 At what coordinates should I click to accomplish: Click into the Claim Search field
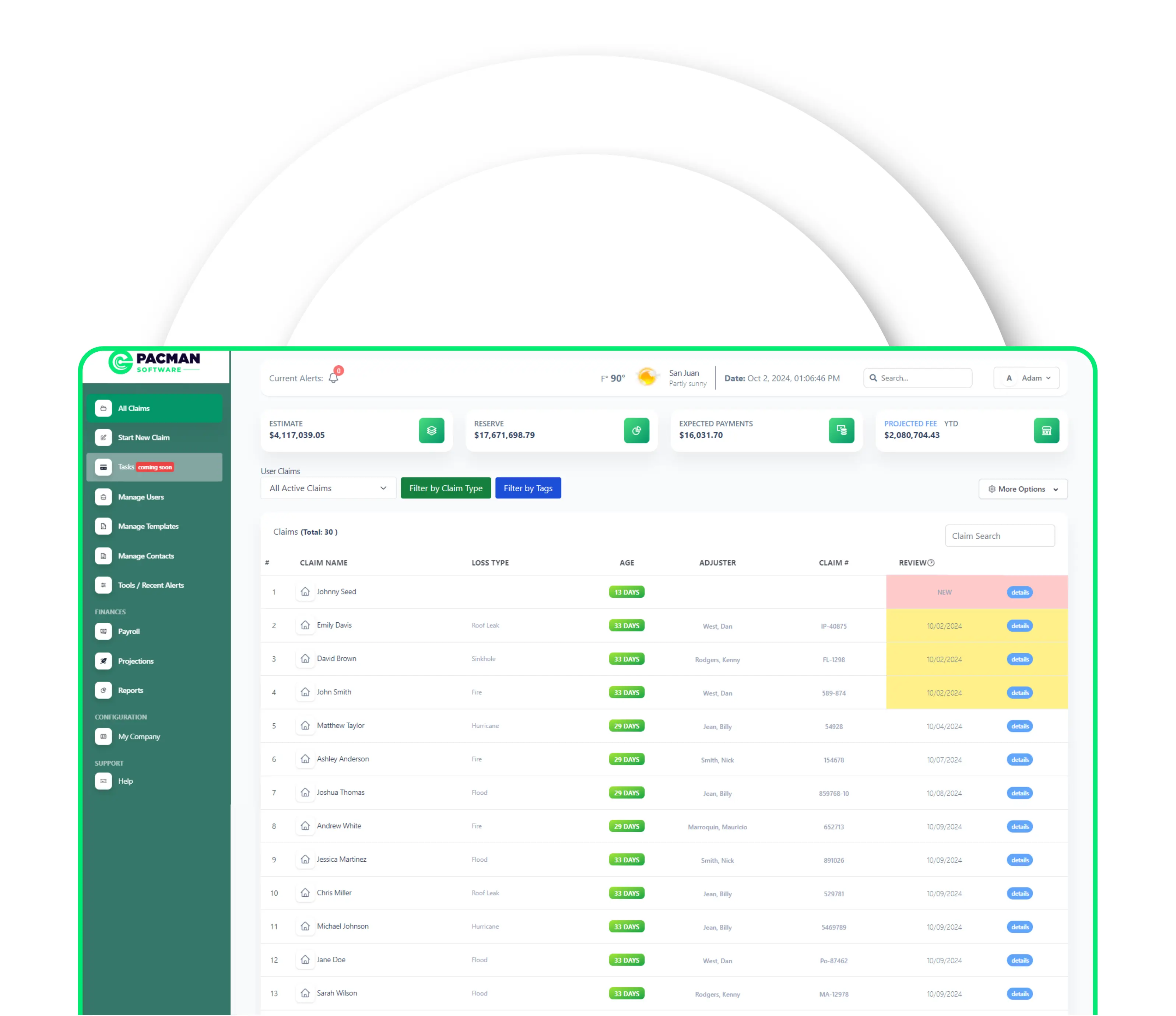click(x=1000, y=537)
